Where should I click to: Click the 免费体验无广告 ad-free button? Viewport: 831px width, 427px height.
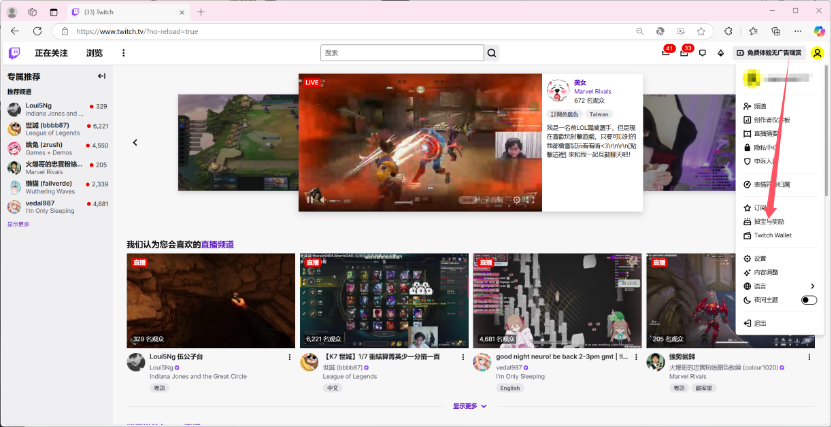[x=769, y=53]
